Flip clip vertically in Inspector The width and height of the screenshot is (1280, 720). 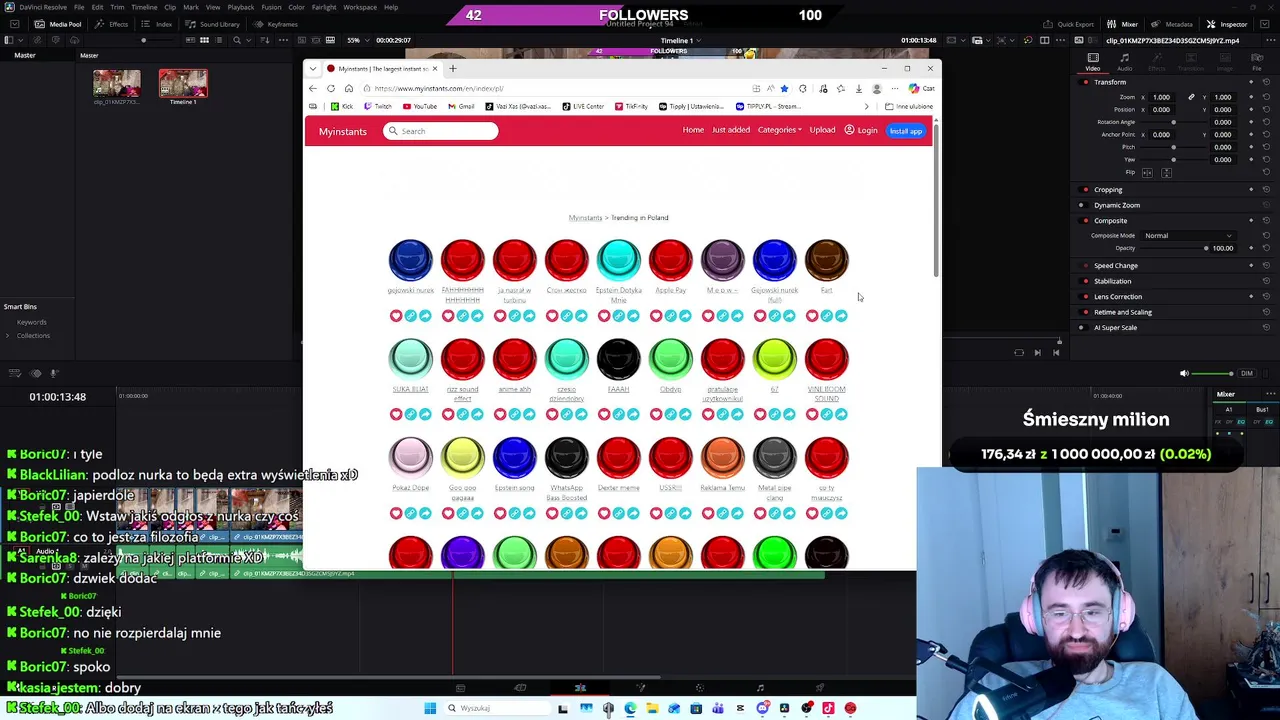[x=1166, y=173]
